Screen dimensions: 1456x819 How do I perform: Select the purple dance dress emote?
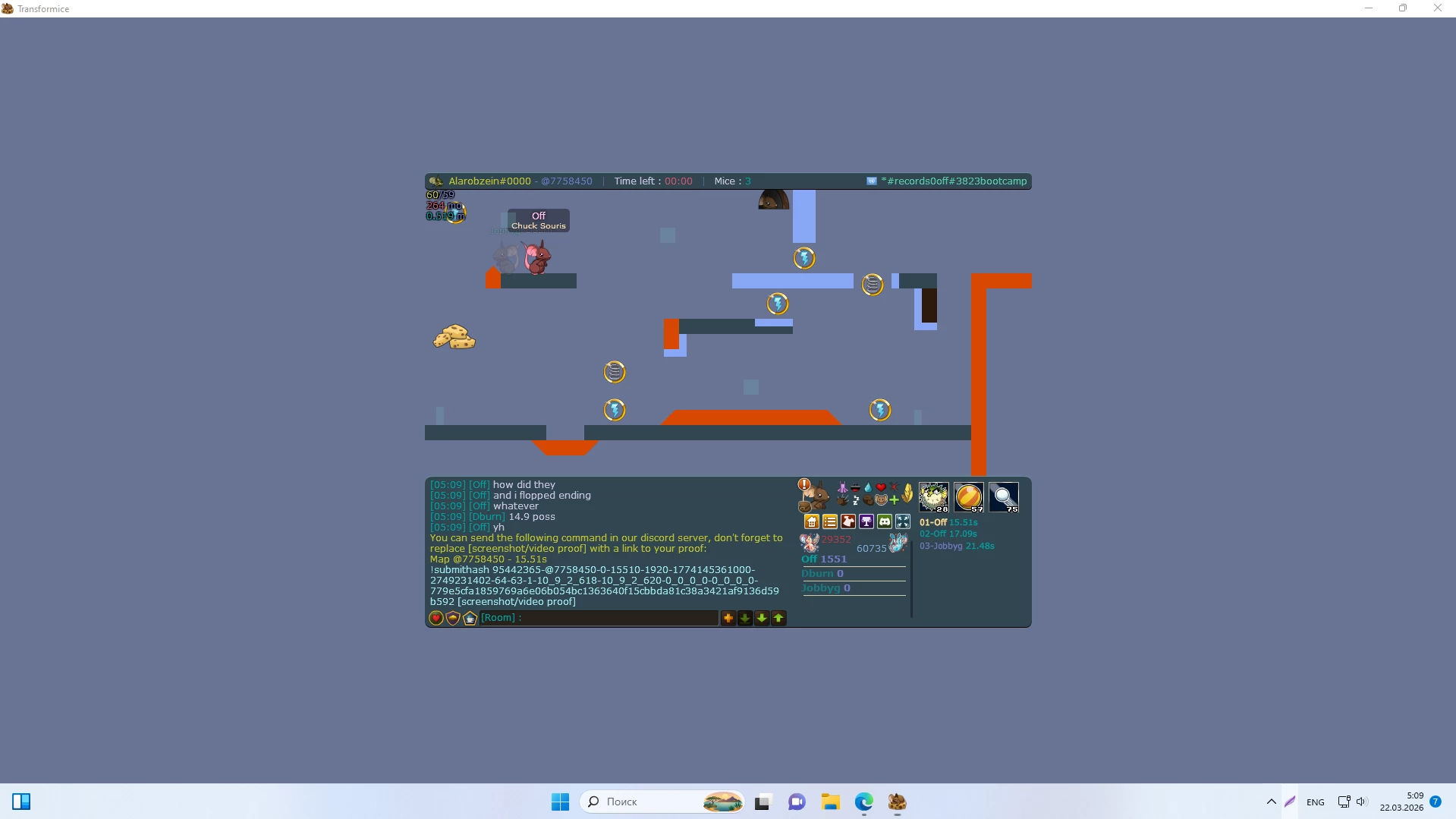point(842,487)
